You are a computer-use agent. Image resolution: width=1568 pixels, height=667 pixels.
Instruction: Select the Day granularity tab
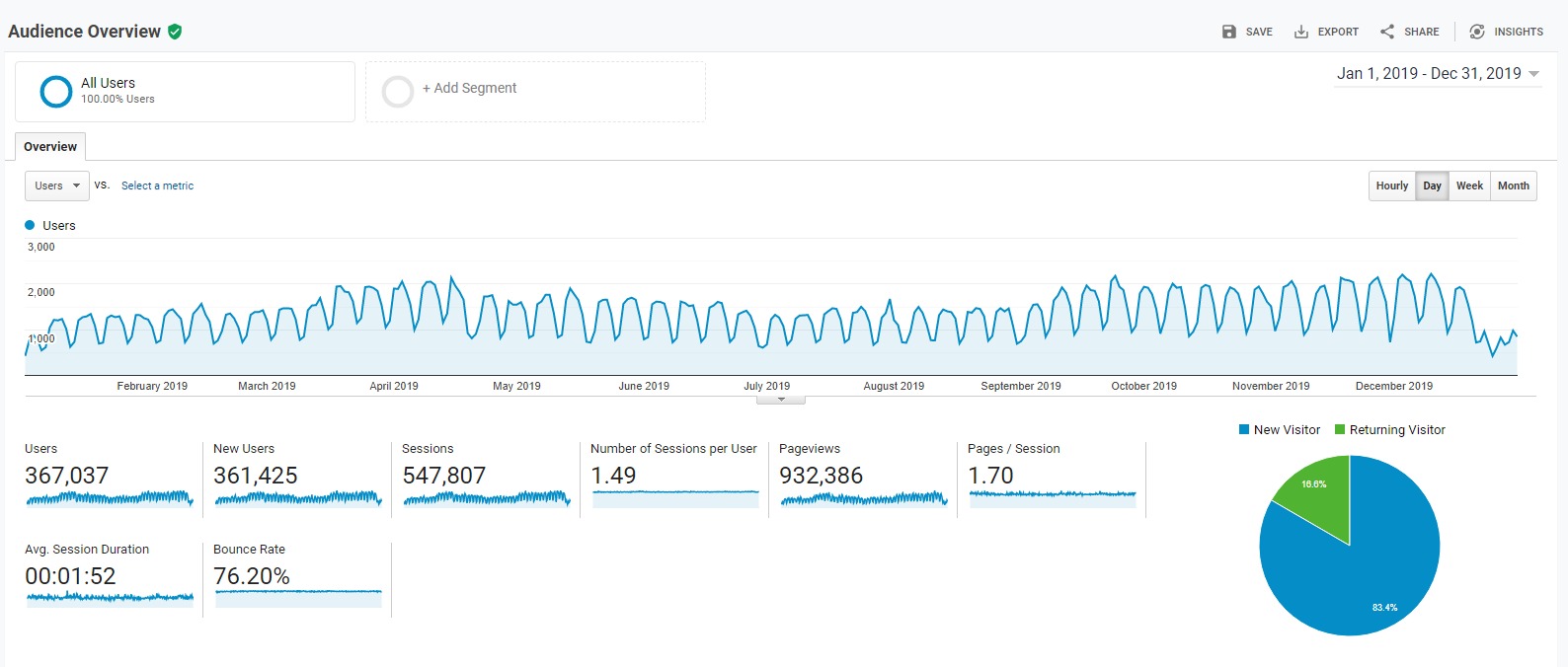[1432, 185]
